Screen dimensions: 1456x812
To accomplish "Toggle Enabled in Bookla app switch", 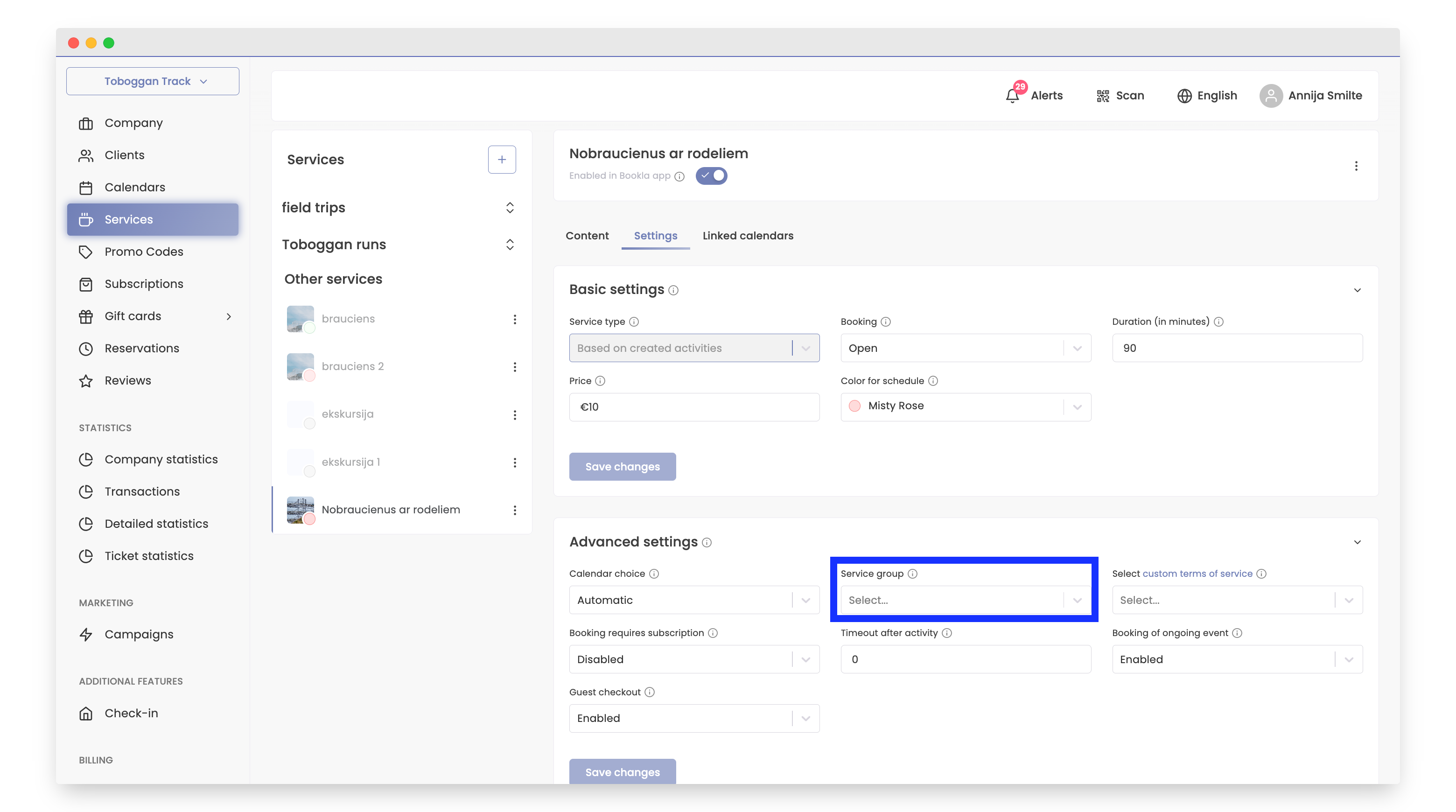I will click(711, 176).
